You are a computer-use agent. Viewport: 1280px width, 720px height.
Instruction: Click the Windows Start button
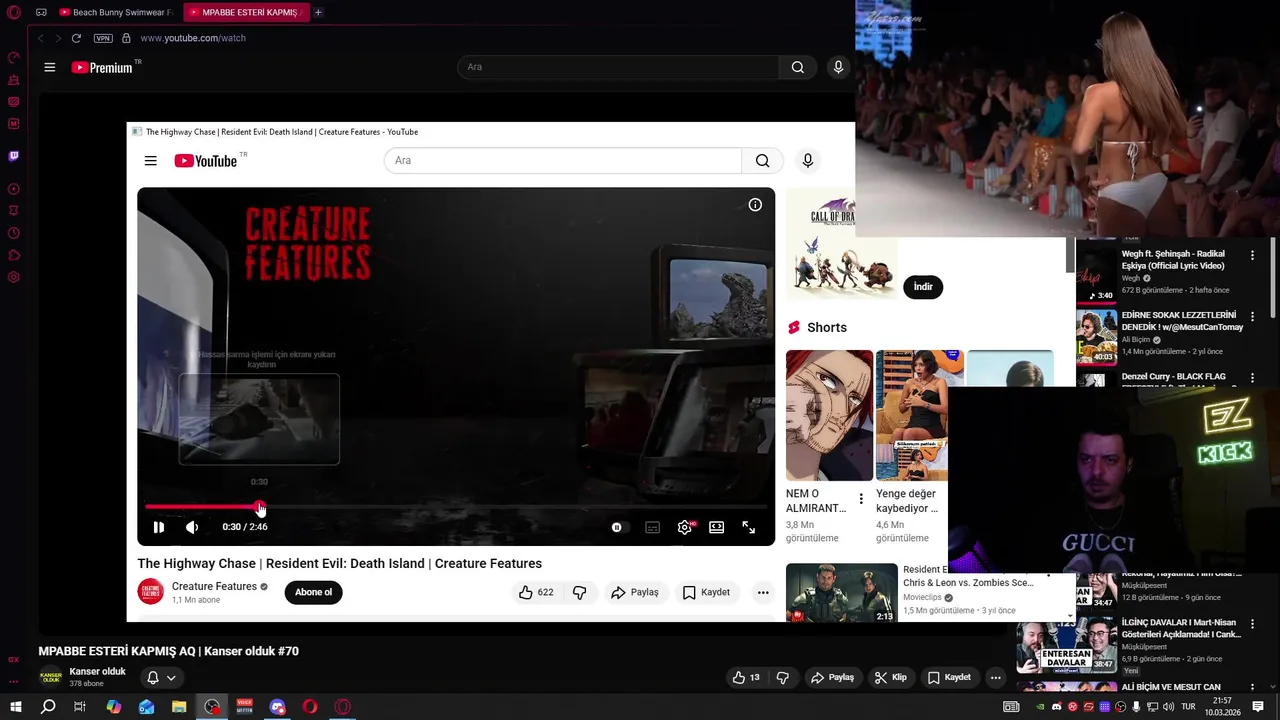(x=15, y=707)
